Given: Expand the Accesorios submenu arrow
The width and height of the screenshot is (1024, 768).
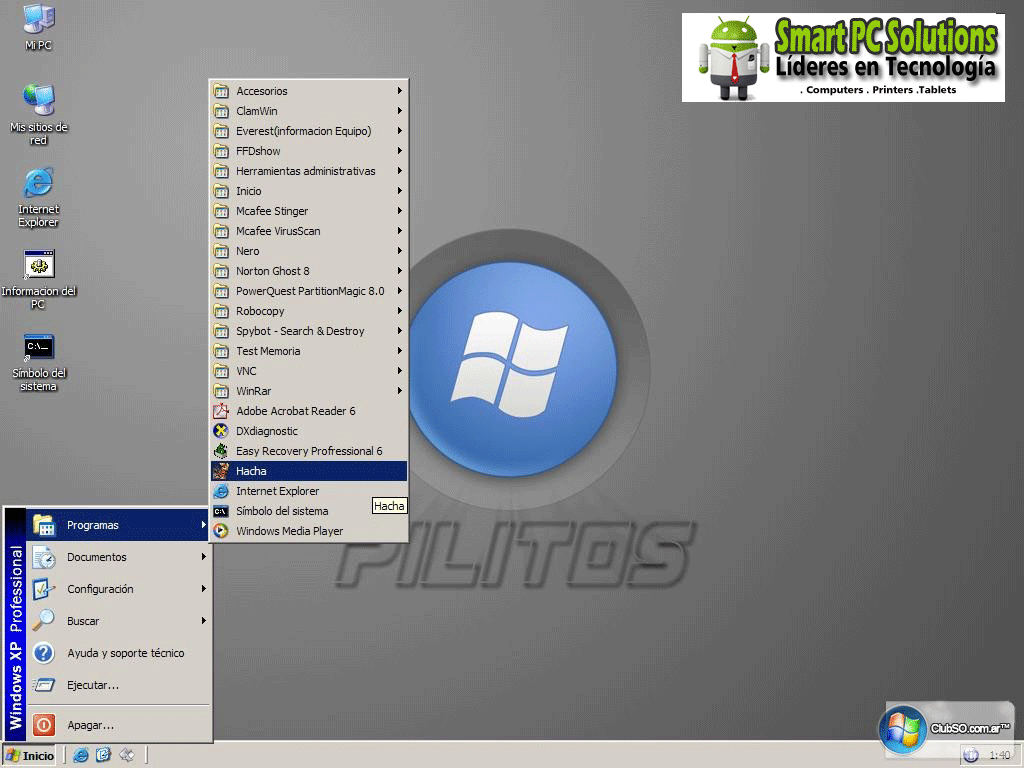Looking at the screenshot, I should pos(399,91).
